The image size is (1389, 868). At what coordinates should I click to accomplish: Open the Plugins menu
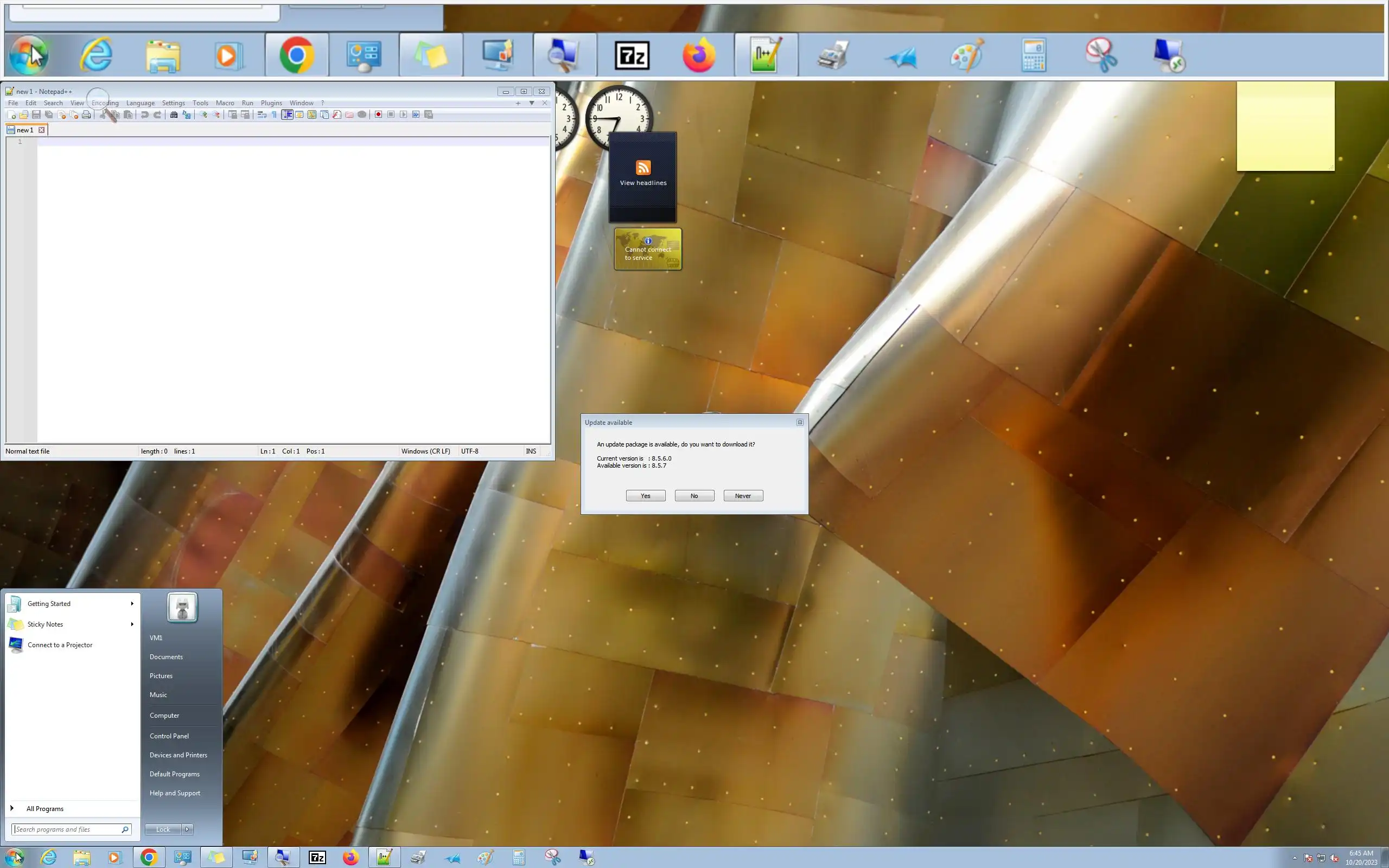pyautogui.click(x=271, y=103)
